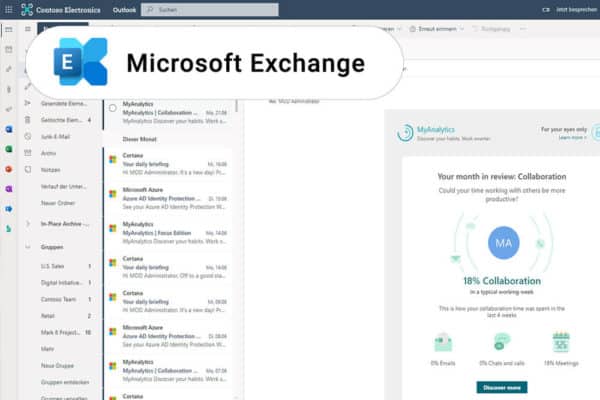Open the Archiv folder icon
This screenshot has width=600, height=400.
coord(28,153)
